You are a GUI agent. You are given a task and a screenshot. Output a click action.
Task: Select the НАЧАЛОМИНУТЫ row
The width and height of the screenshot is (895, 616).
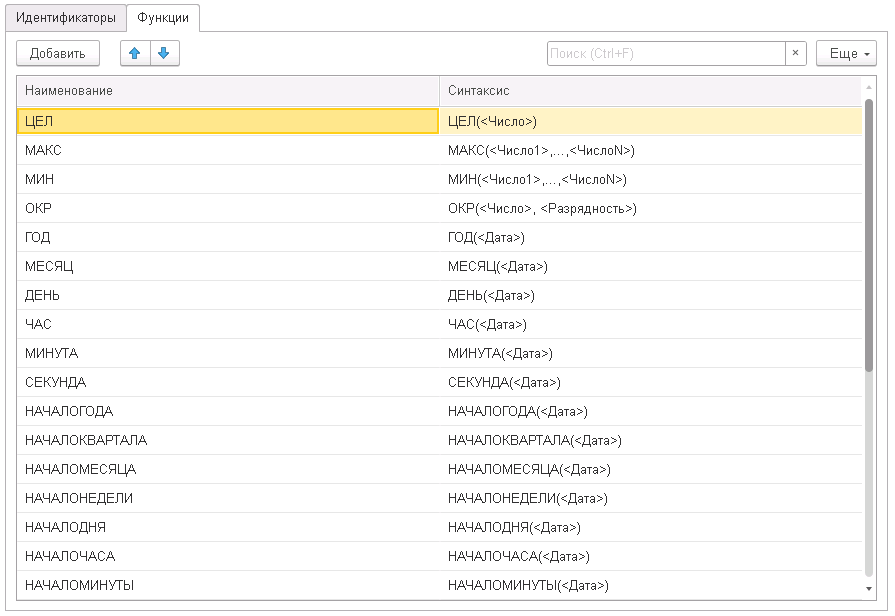point(228,585)
